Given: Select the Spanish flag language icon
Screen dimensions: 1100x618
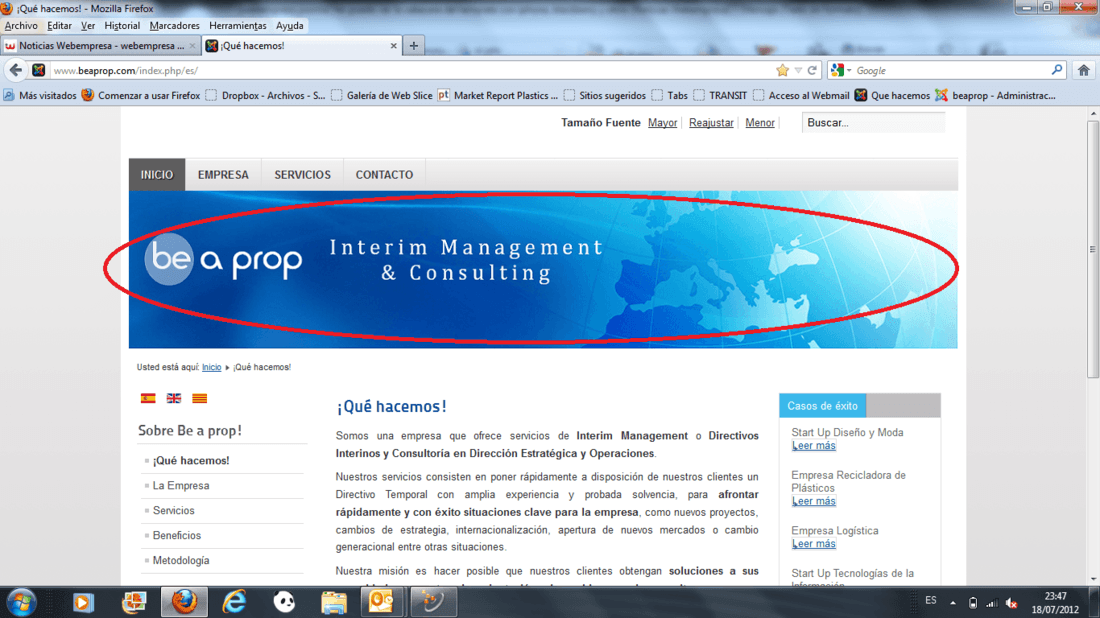Looking at the screenshot, I should (148, 398).
